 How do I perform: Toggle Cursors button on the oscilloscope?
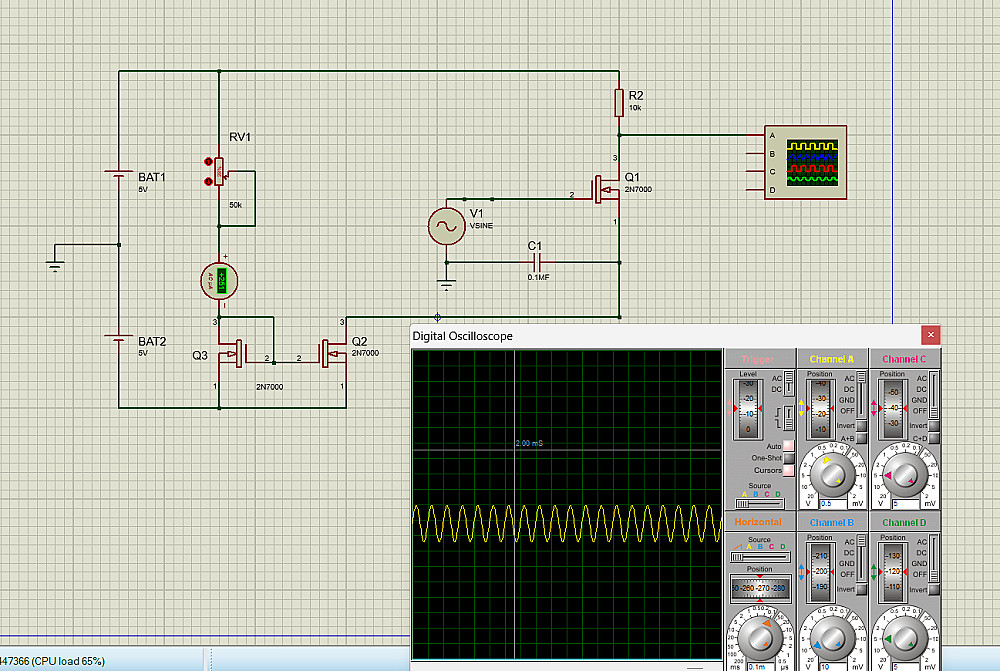coord(789,469)
